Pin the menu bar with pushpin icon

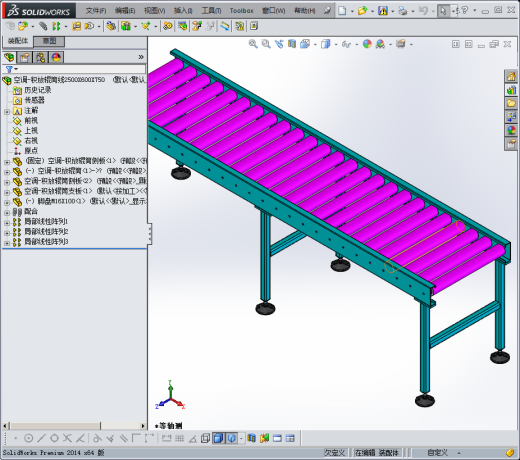(x=327, y=11)
